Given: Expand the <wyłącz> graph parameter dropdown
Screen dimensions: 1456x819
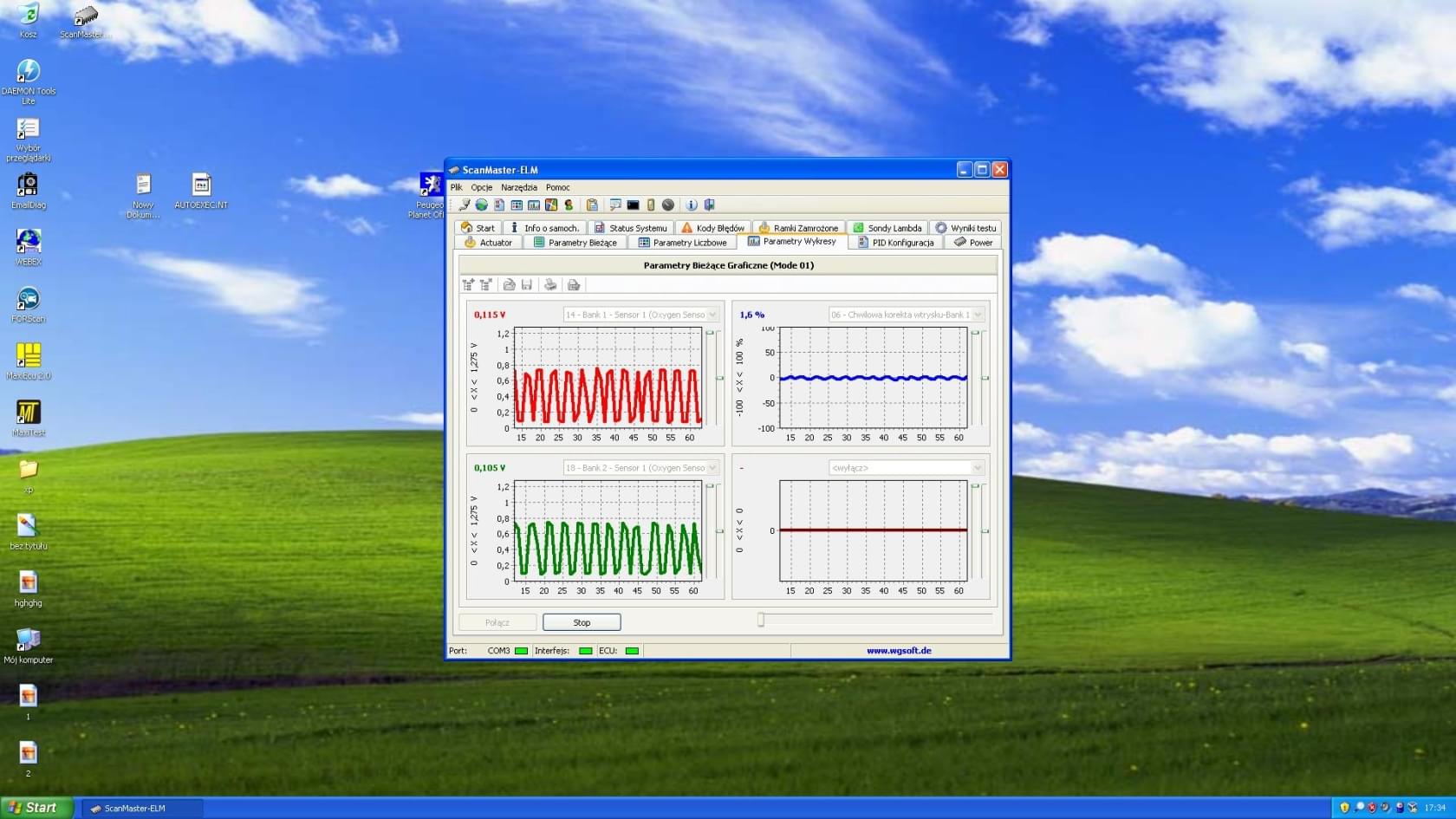Looking at the screenshot, I should [x=978, y=468].
